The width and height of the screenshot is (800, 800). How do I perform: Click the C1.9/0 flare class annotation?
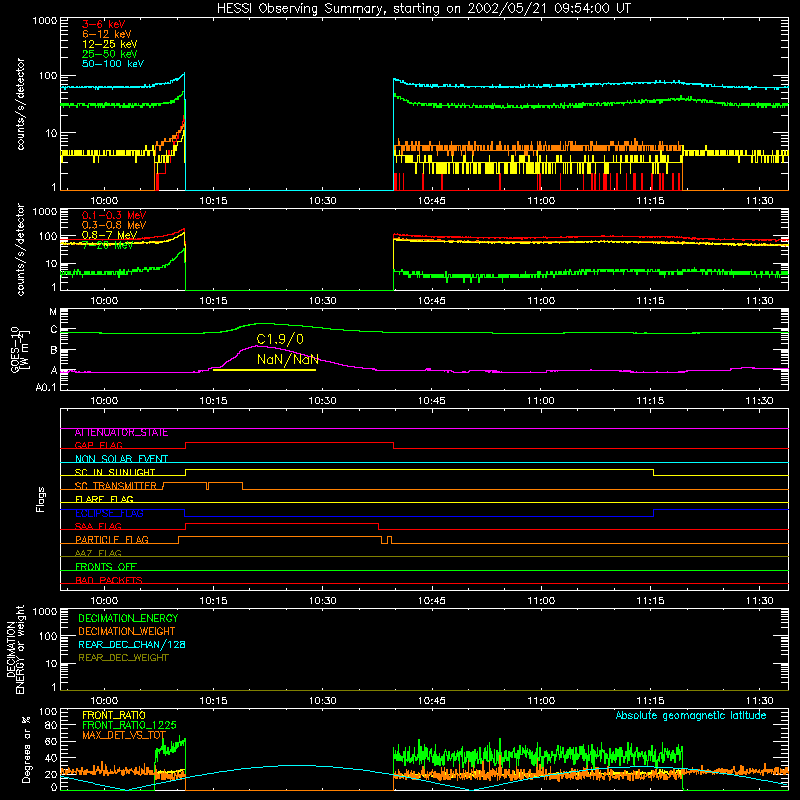280,339
